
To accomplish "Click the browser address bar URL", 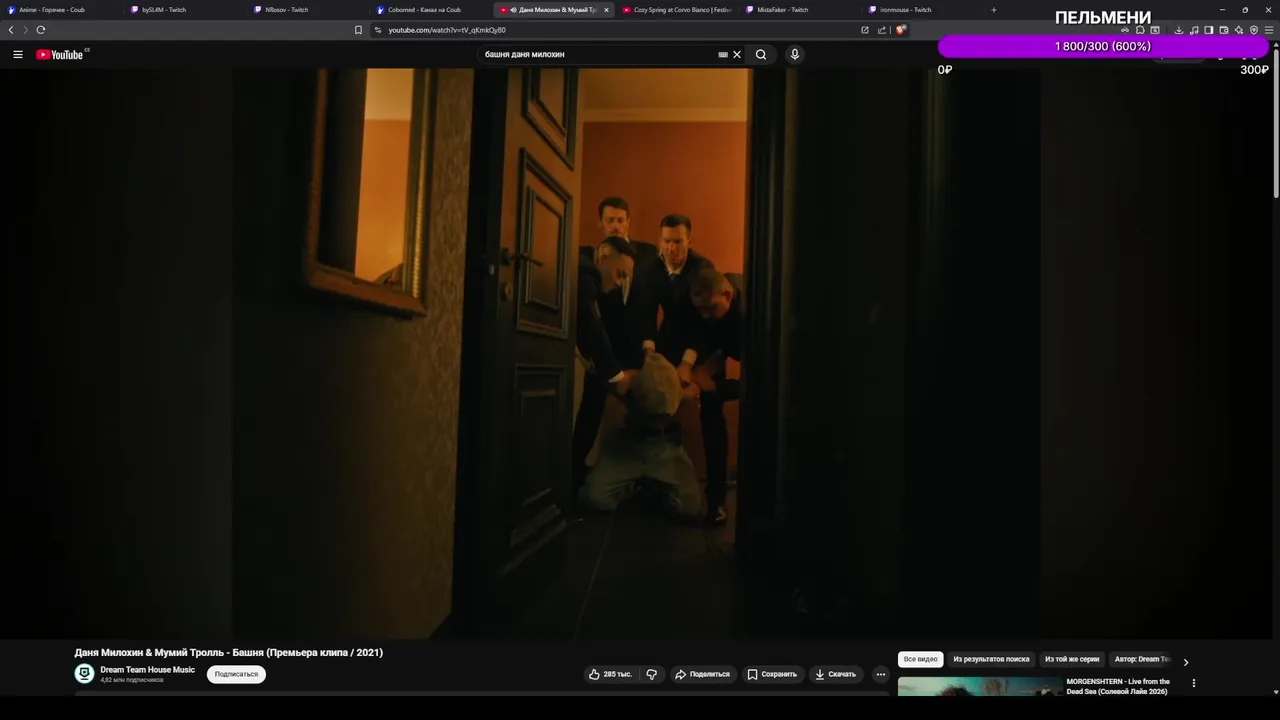I will click(447, 30).
